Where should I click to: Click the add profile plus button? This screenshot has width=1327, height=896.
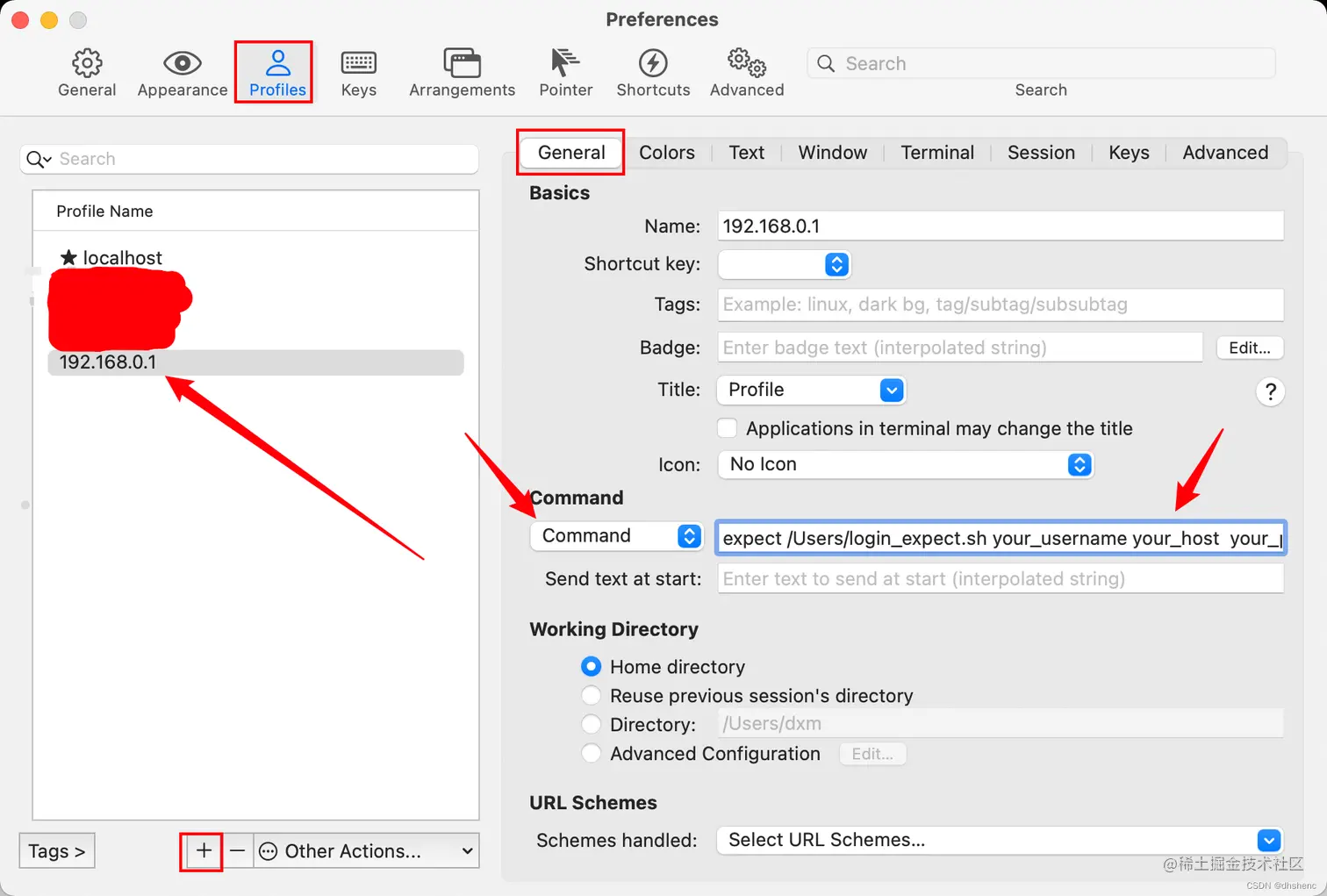click(x=204, y=850)
